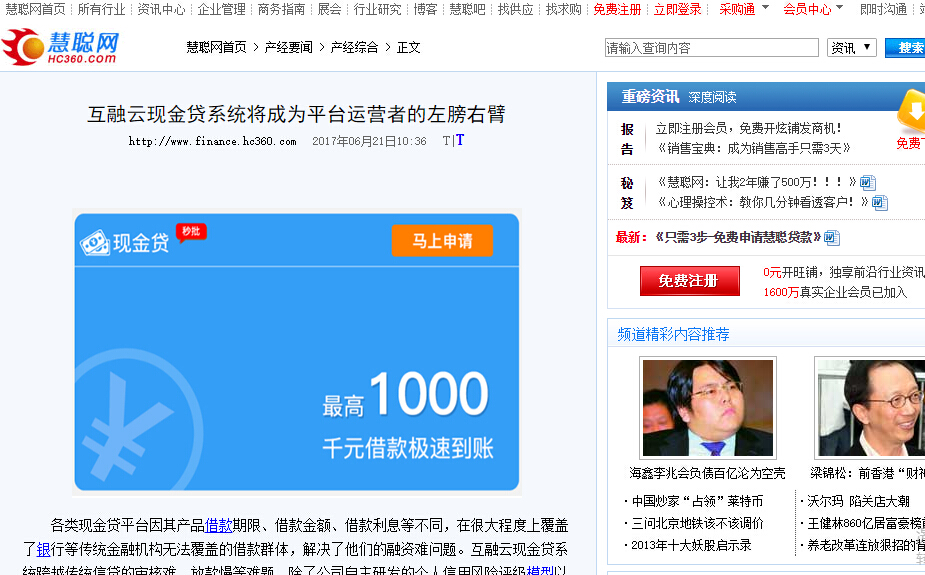This screenshot has height=575, width=925.
Task: Click 即时沟通 in the top bar
Action: click(884, 9)
